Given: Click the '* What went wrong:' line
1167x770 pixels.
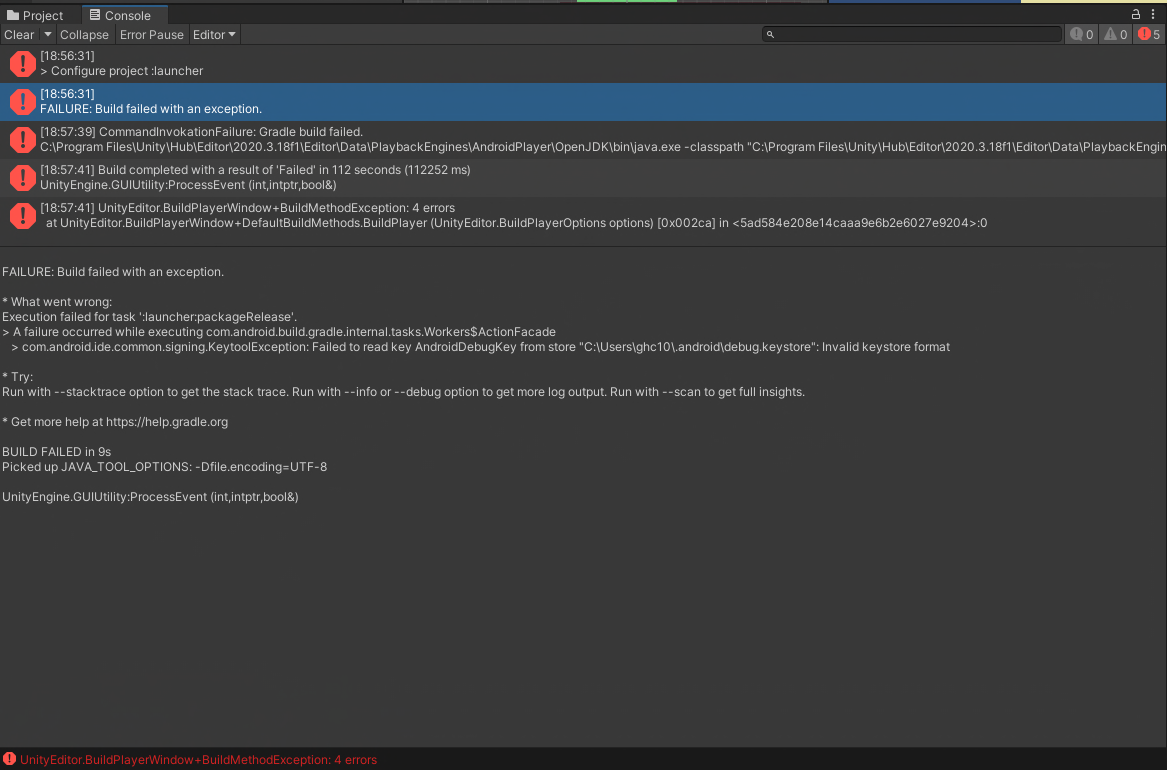Looking at the screenshot, I should point(57,302).
